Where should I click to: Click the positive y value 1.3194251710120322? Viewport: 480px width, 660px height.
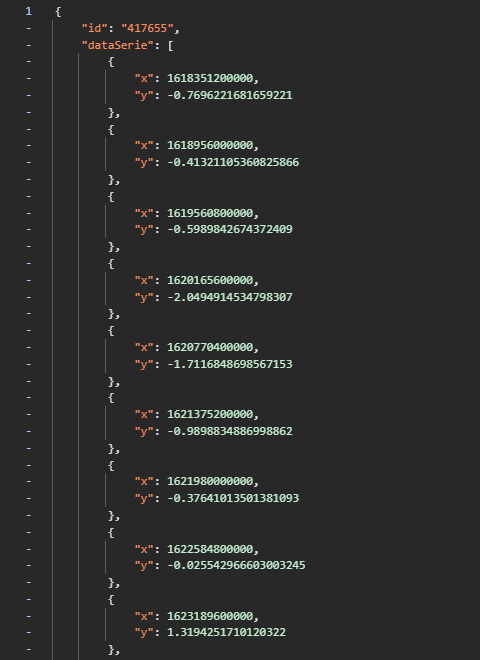click(227, 632)
